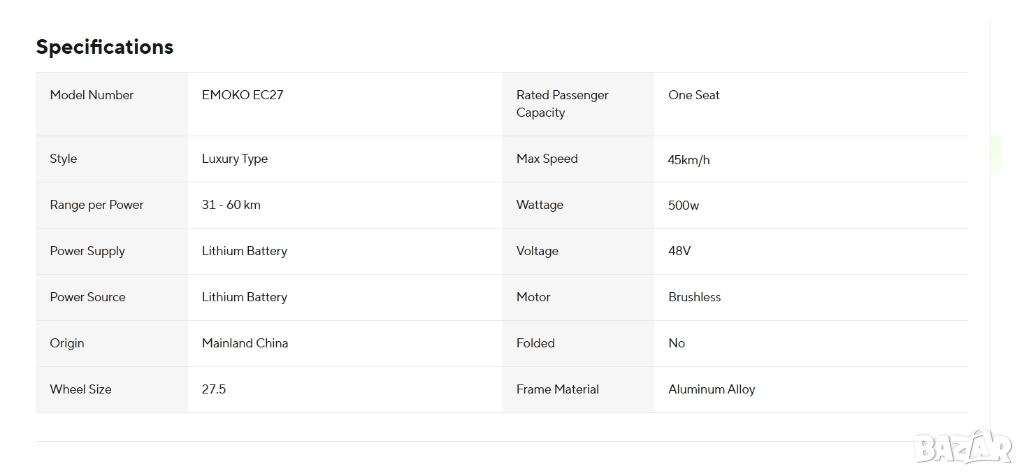Image resolution: width=1024 pixels, height=476 pixels.
Task: Click the 500w wattage value
Action: click(x=684, y=205)
